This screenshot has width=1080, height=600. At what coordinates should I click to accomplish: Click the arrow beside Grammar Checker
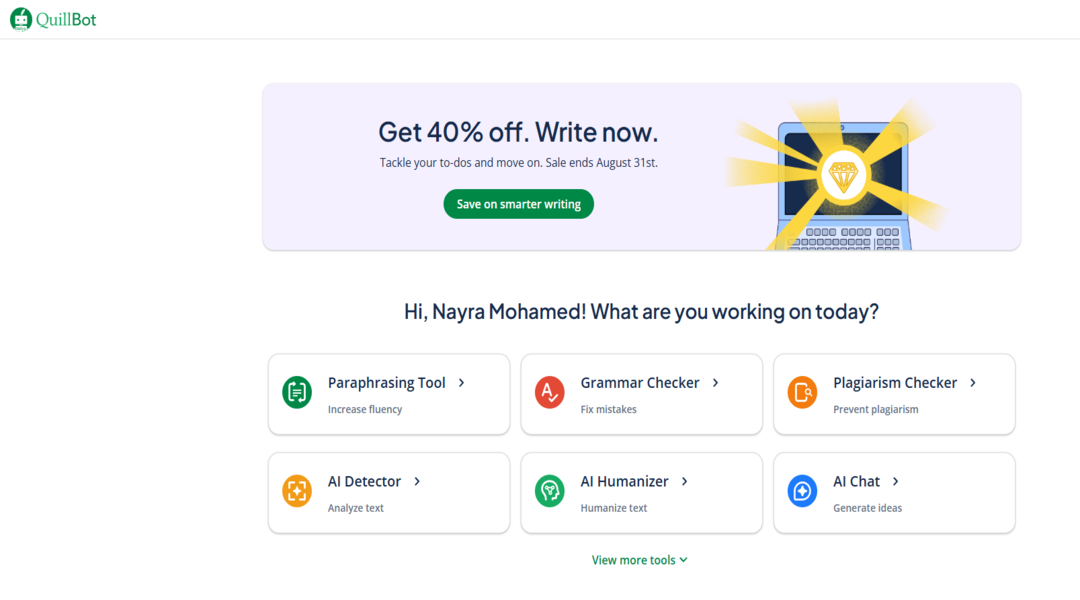click(716, 382)
